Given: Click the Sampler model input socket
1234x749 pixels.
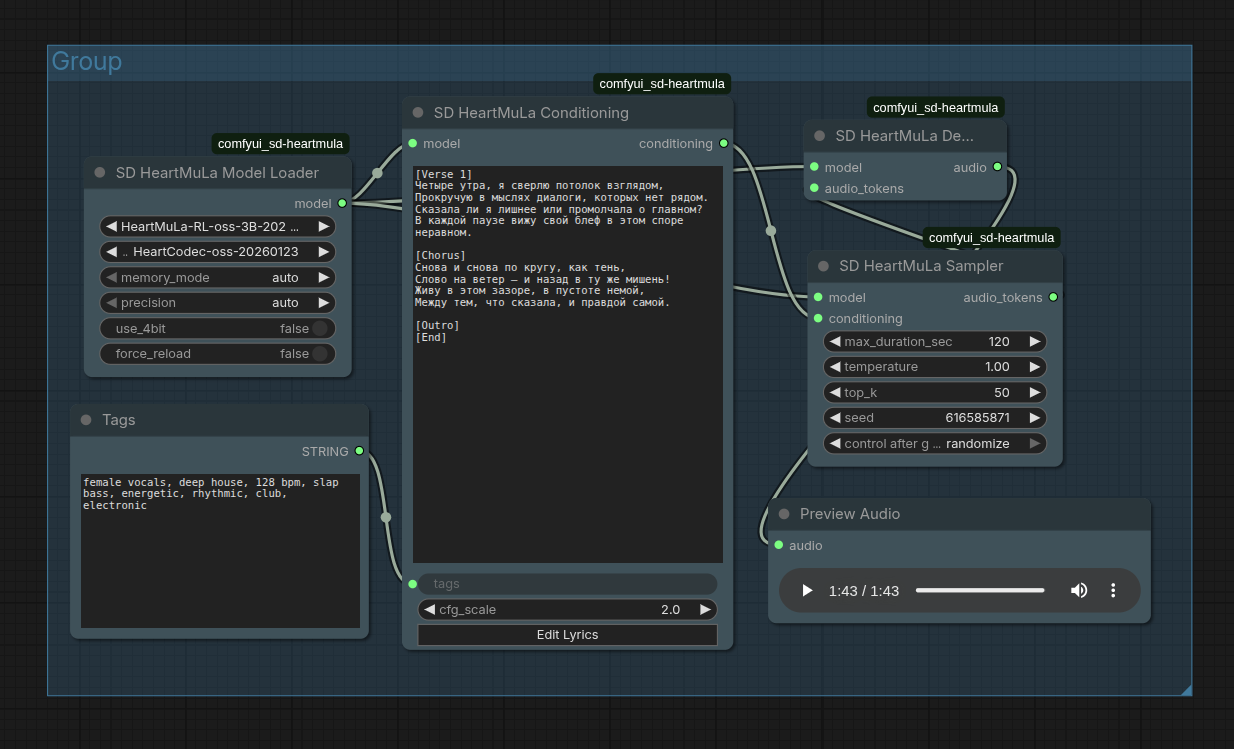Looking at the screenshot, I should coord(819,297).
